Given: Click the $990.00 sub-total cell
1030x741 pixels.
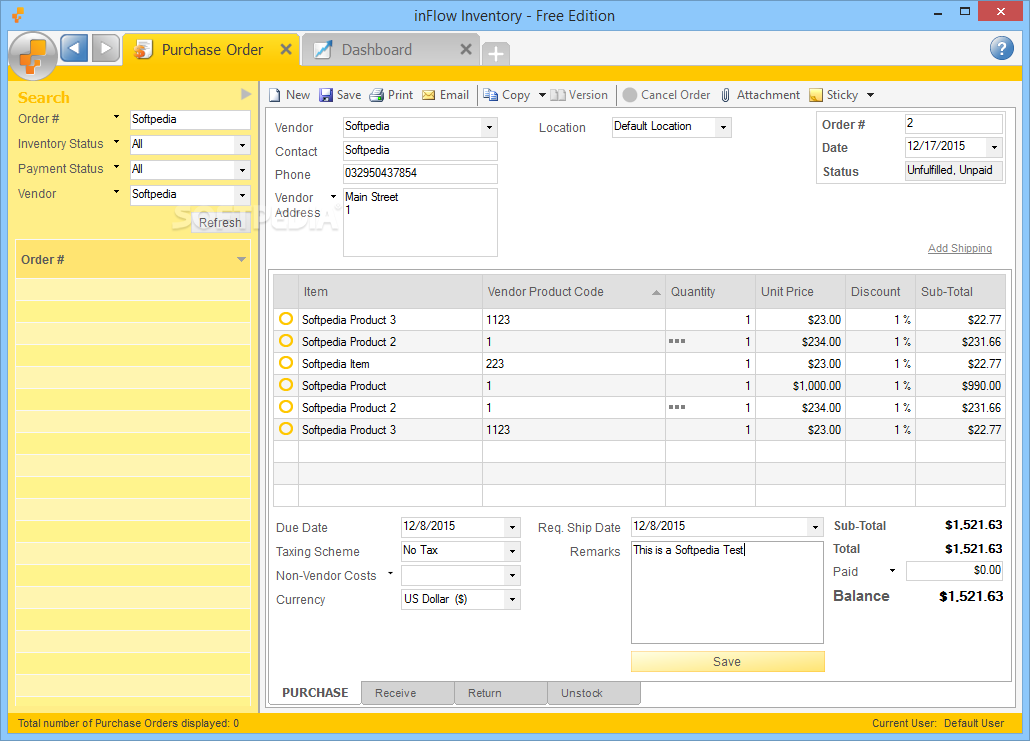Looking at the screenshot, I should click(960, 386).
